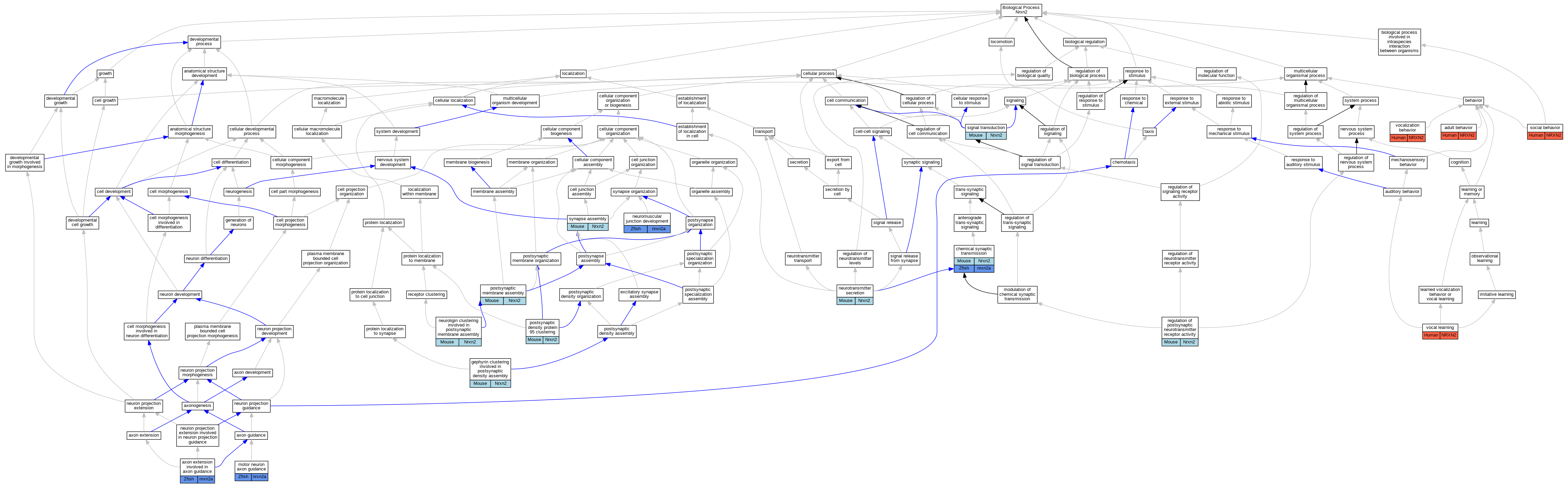The height and width of the screenshot is (487, 1568).
Task: Select the 'imitative learning' node
Action: pyautogui.click(x=1496, y=294)
